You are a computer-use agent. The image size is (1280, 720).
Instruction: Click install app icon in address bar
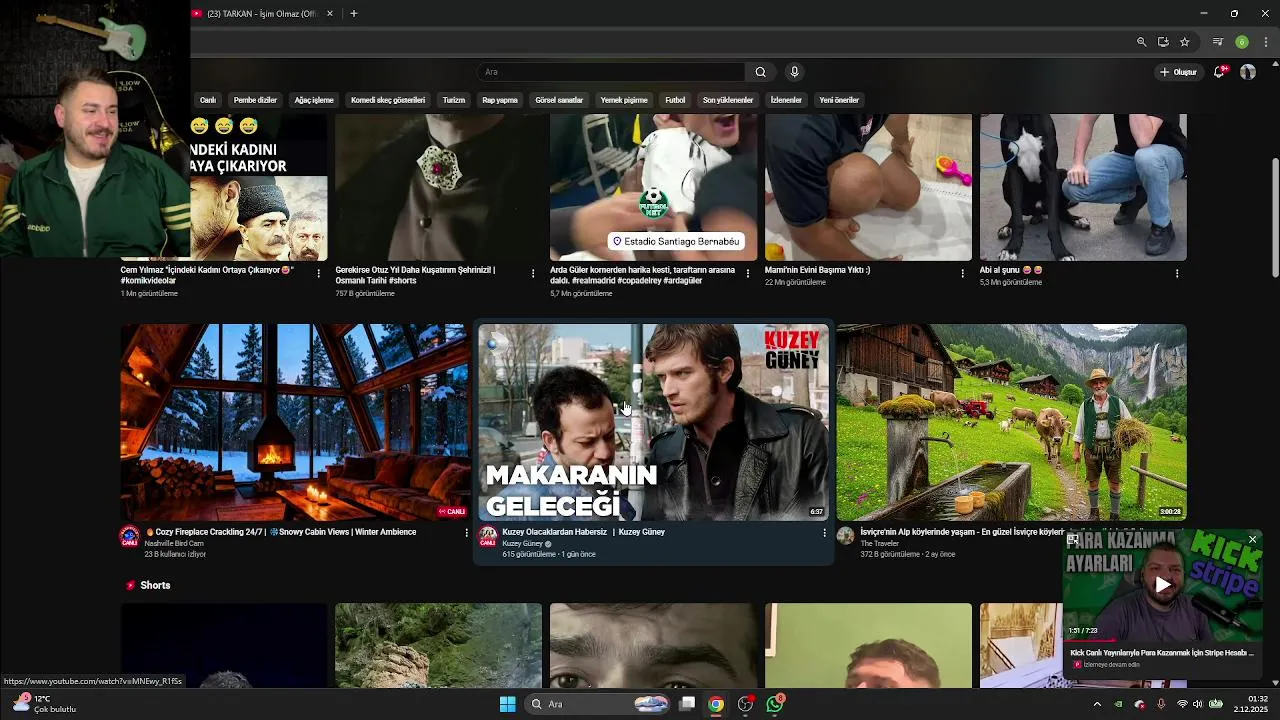1163,42
